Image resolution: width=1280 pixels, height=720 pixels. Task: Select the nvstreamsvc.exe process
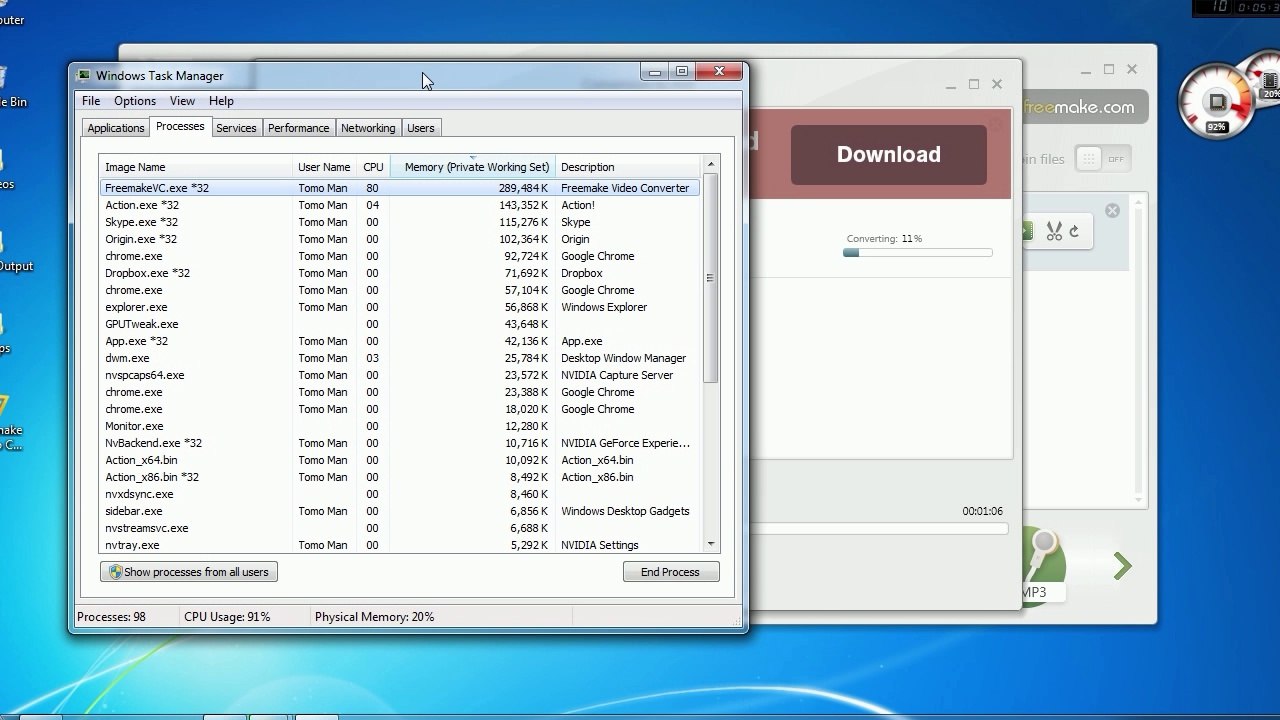[400, 528]
